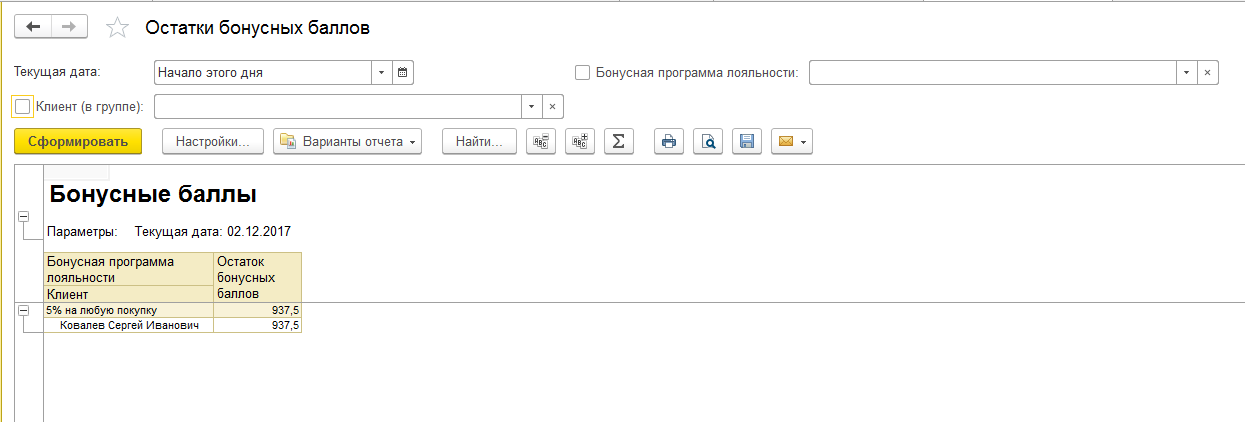Print the report using printer icon
The width and height of the screenshot is (1245, 422).
point(669,142)
